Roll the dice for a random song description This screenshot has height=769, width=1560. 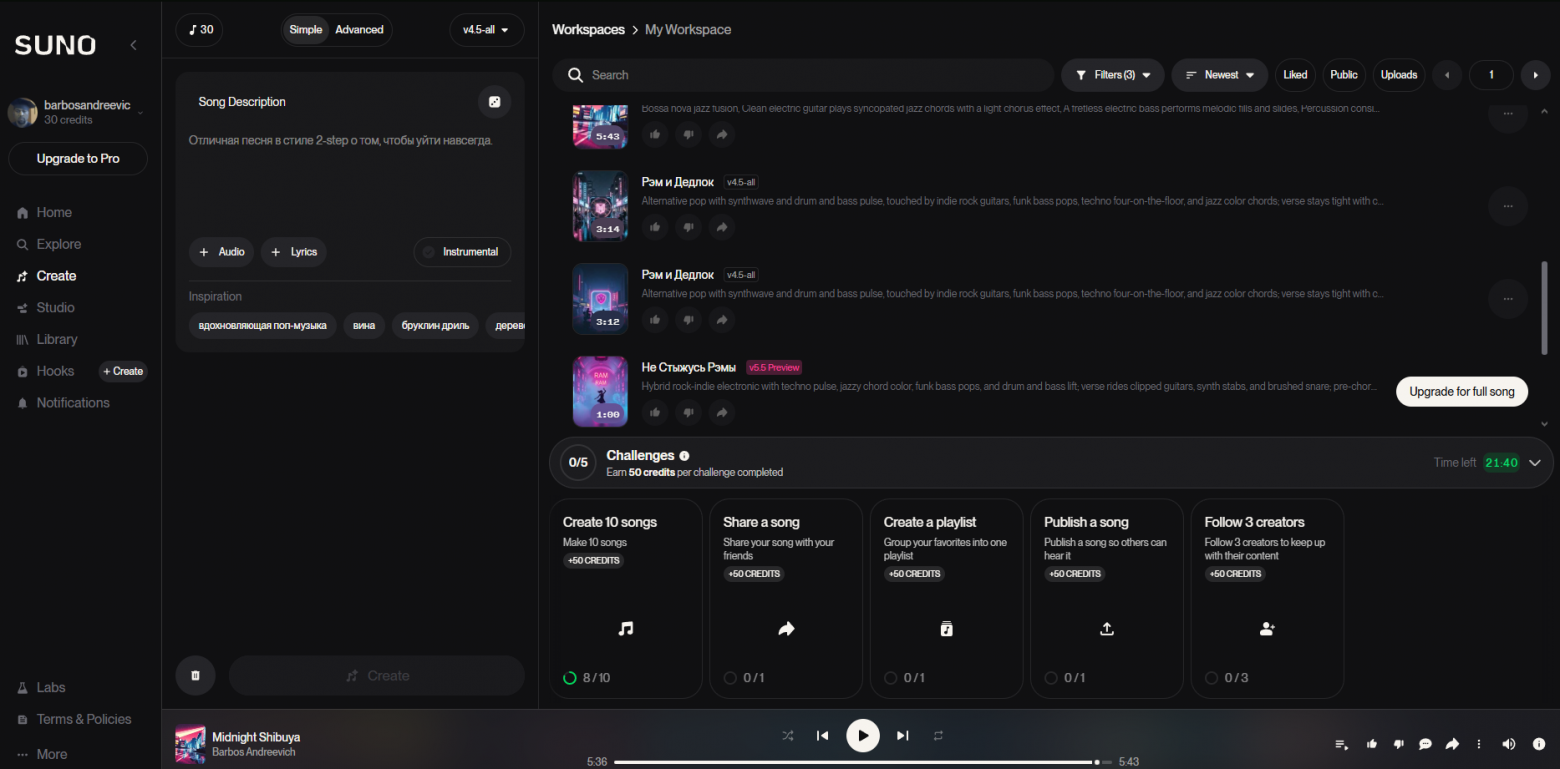(x=494, y=102)
